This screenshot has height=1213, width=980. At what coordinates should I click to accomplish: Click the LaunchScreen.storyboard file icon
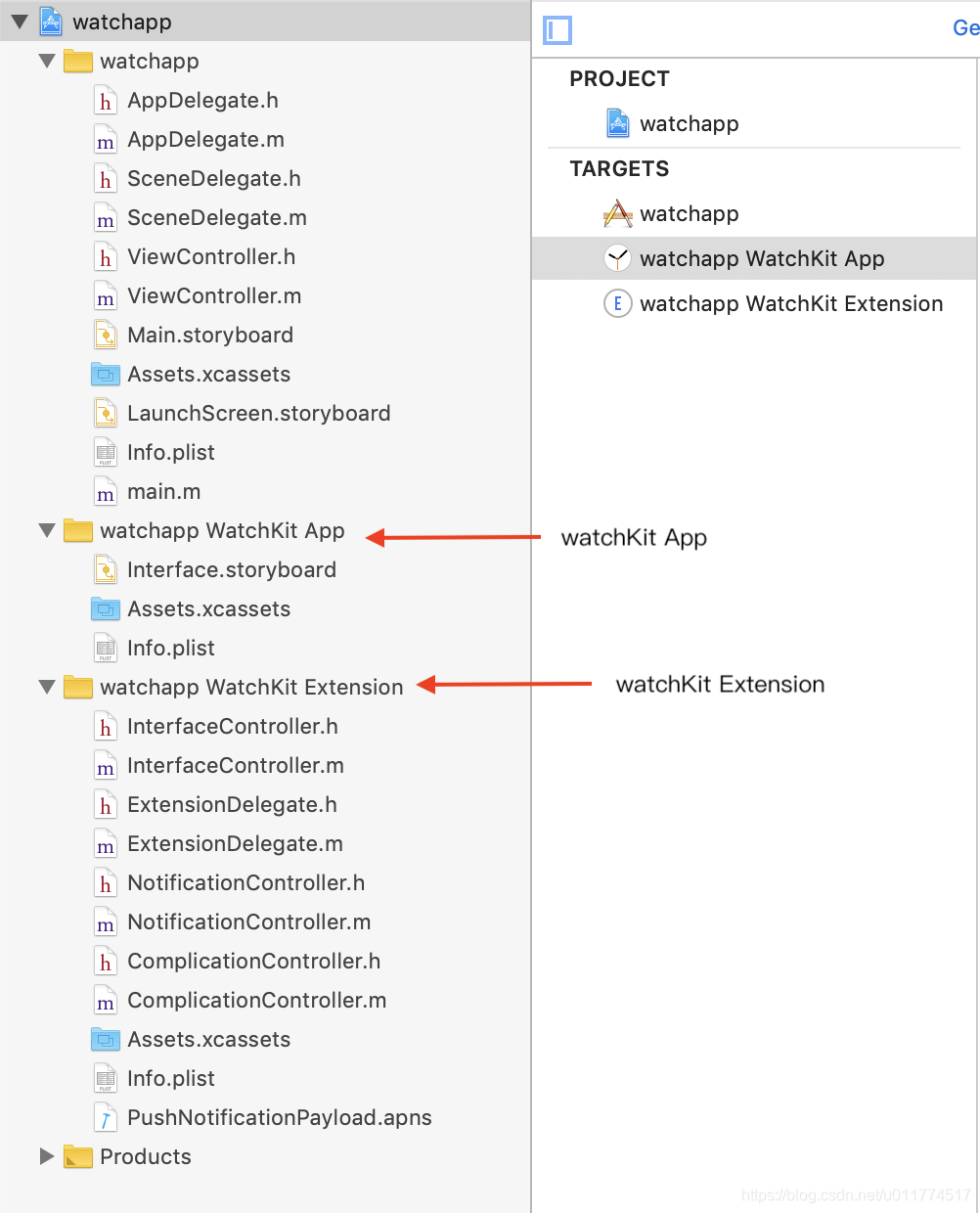(x=106, y=413)
